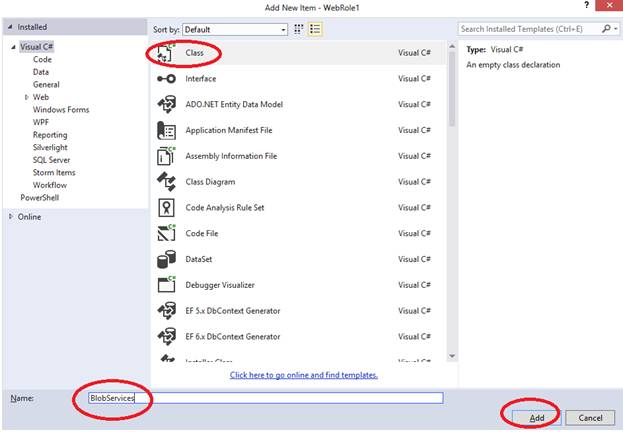Image resolution: width=623 pixels, height=432 pixels.
Task: Select the Class template icon
Action: tap(166, 53)
